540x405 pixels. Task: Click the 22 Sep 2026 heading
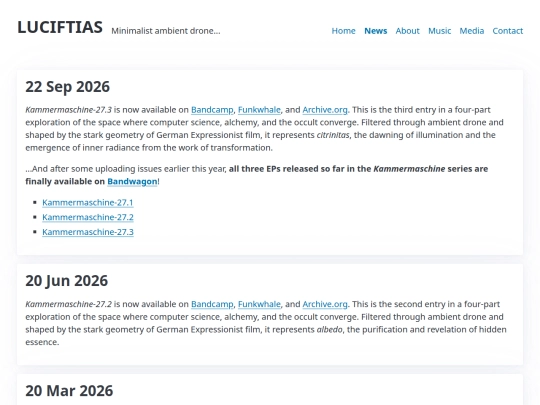68,87
